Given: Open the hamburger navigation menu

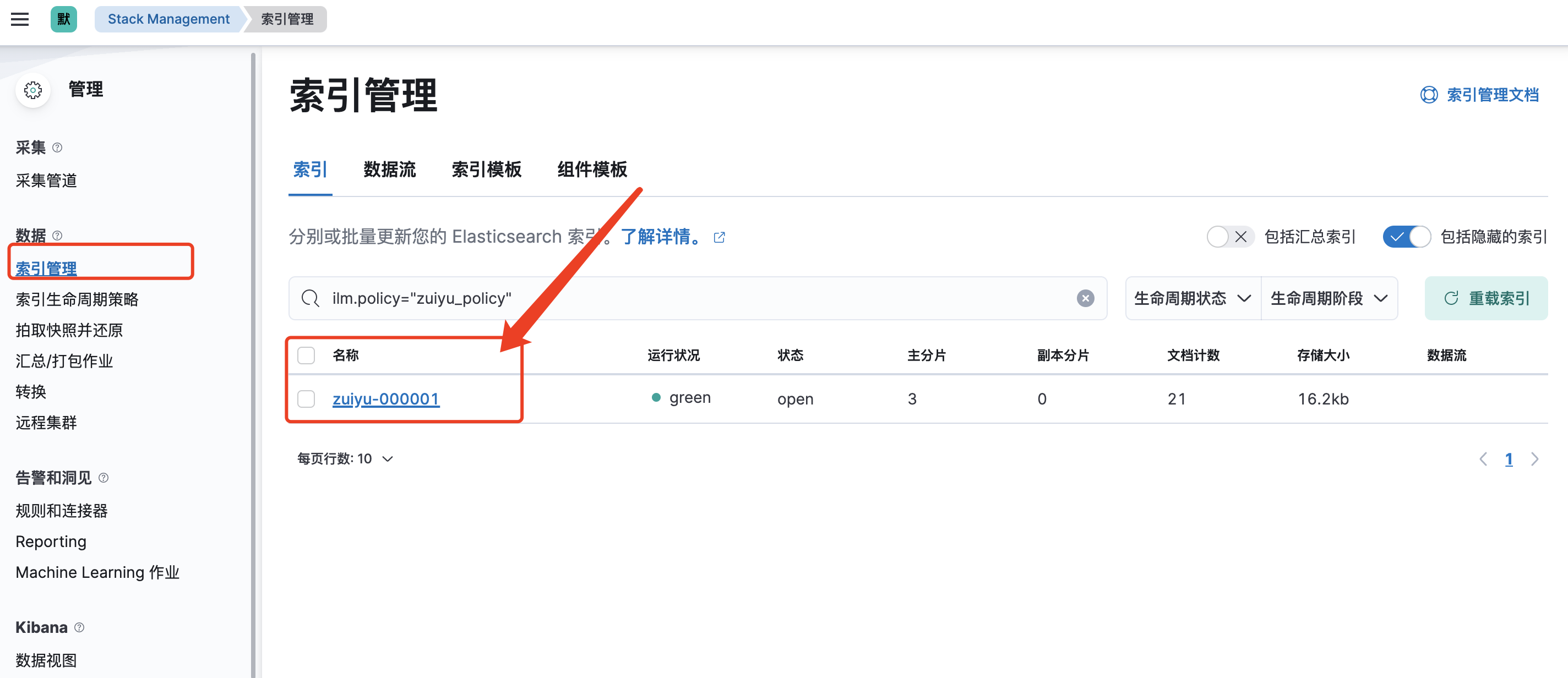Looking at the screenshot, I should click(20, 19).
